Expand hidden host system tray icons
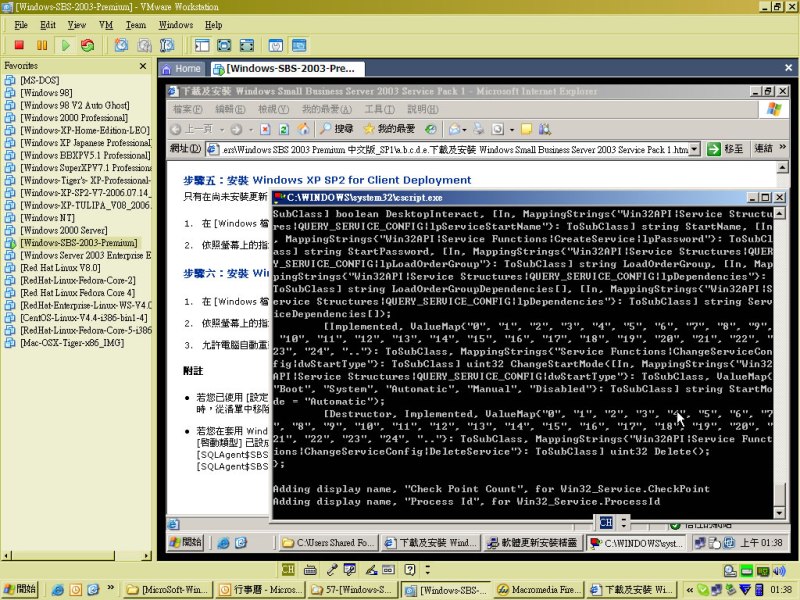This screenshot has height=600, width=800. point(690,590)
